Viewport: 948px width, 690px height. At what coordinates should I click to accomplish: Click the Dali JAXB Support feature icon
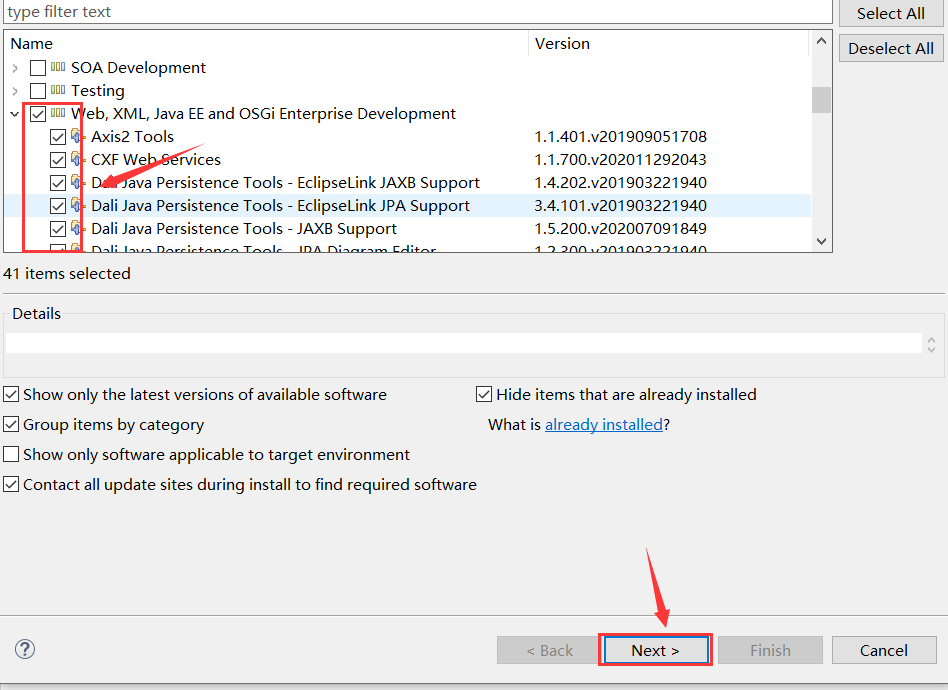(78, 229)
